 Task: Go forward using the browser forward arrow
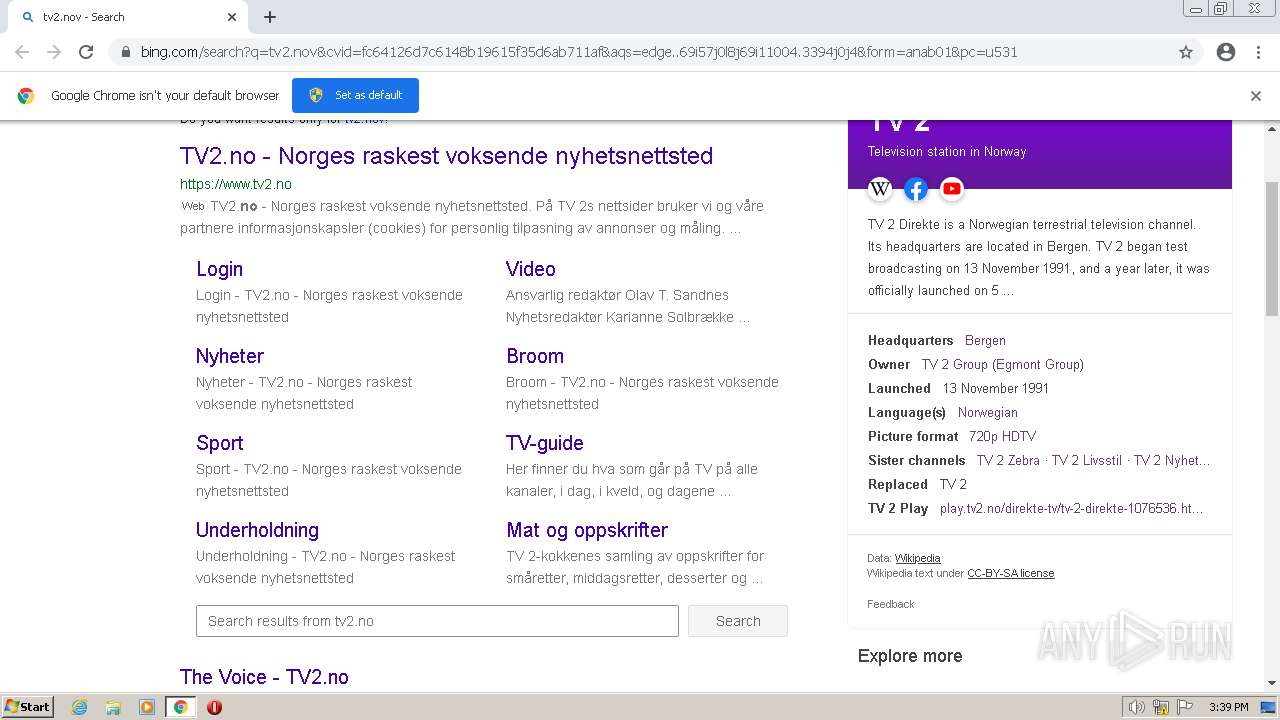click(x=54, y=52)
